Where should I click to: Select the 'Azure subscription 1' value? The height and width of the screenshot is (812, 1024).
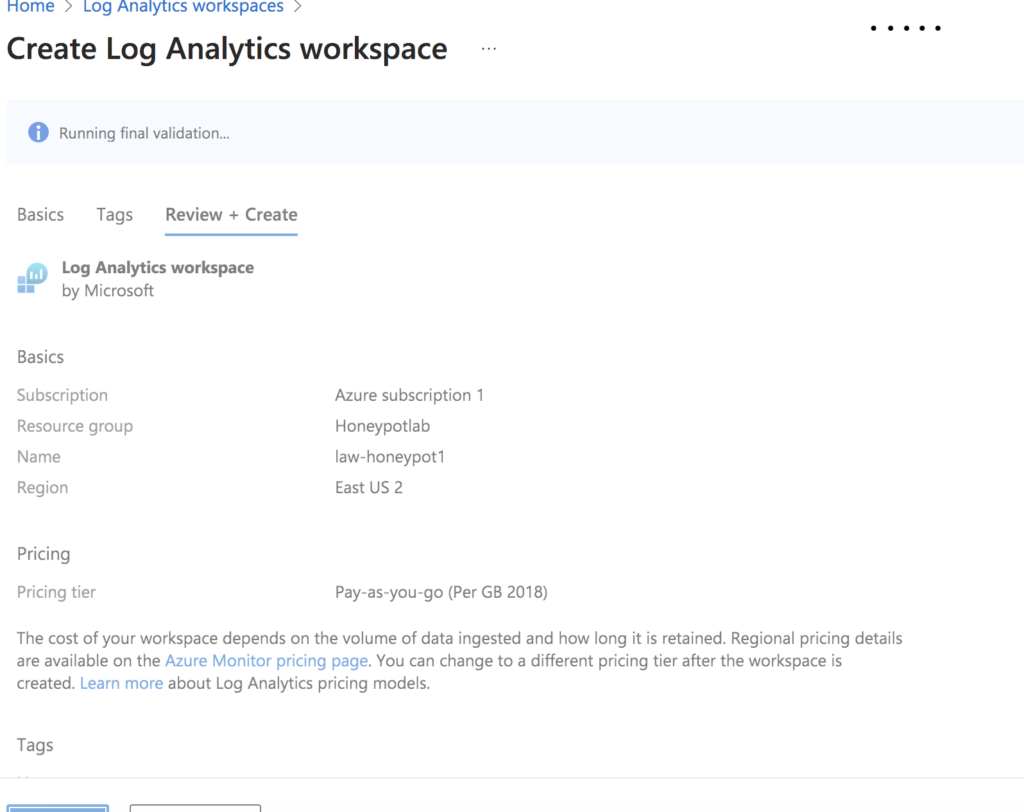click(x=409, y=395)
